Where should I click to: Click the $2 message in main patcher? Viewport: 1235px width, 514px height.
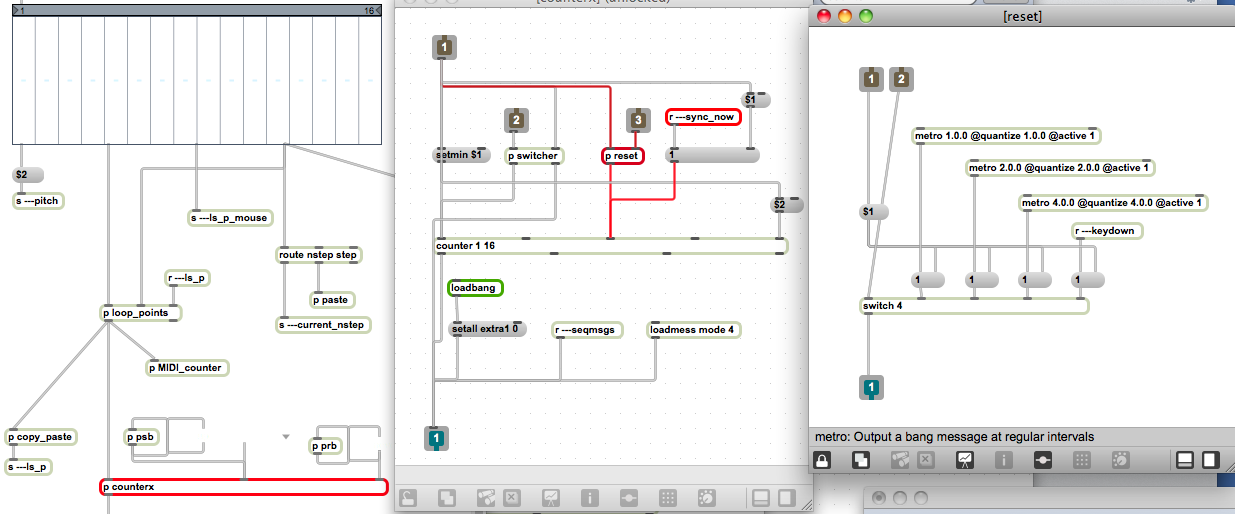[x=27, y=175]
